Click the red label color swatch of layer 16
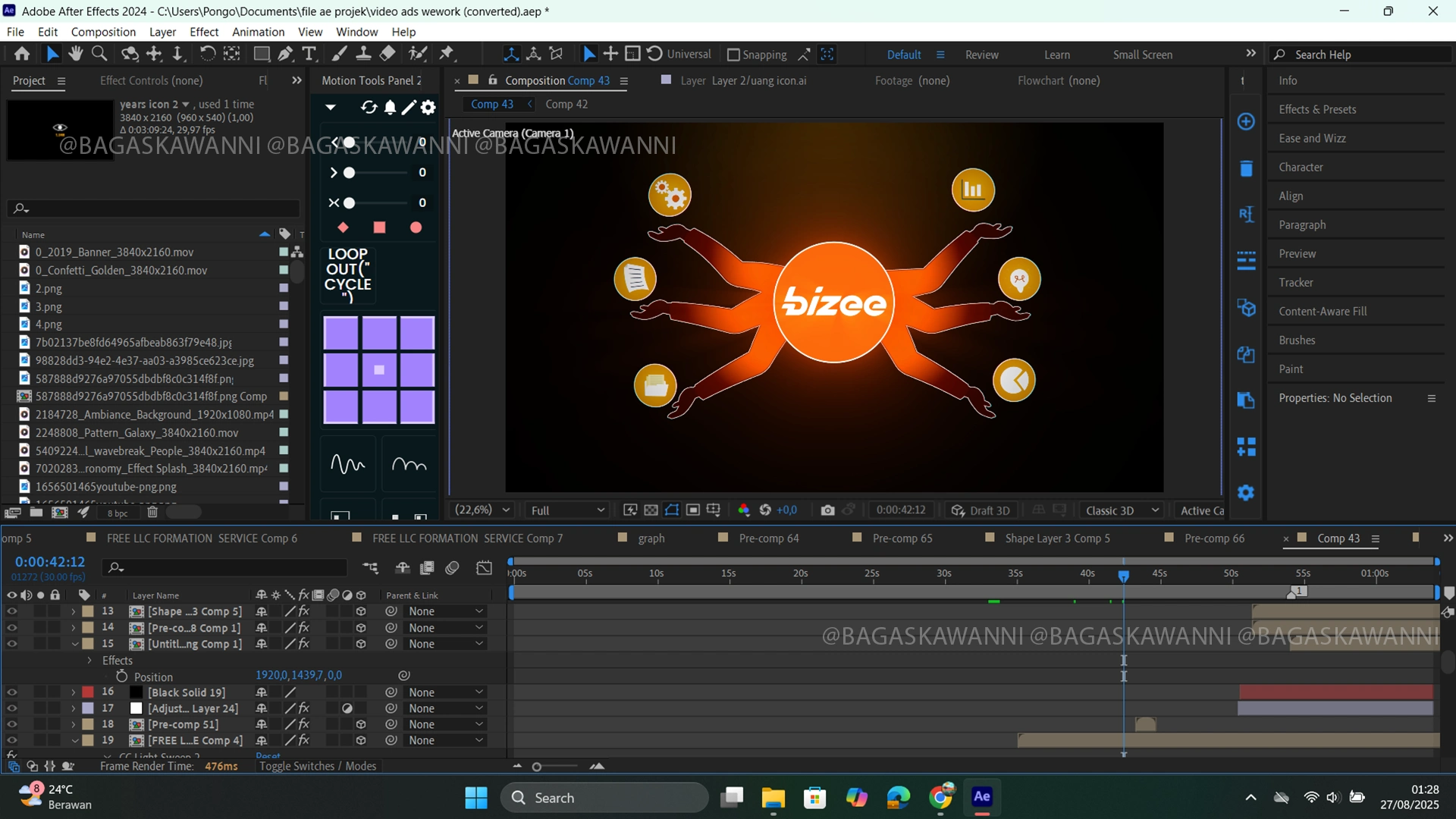Image resolution: width=1456 pixels, height=819 pixels. (88, 692)
